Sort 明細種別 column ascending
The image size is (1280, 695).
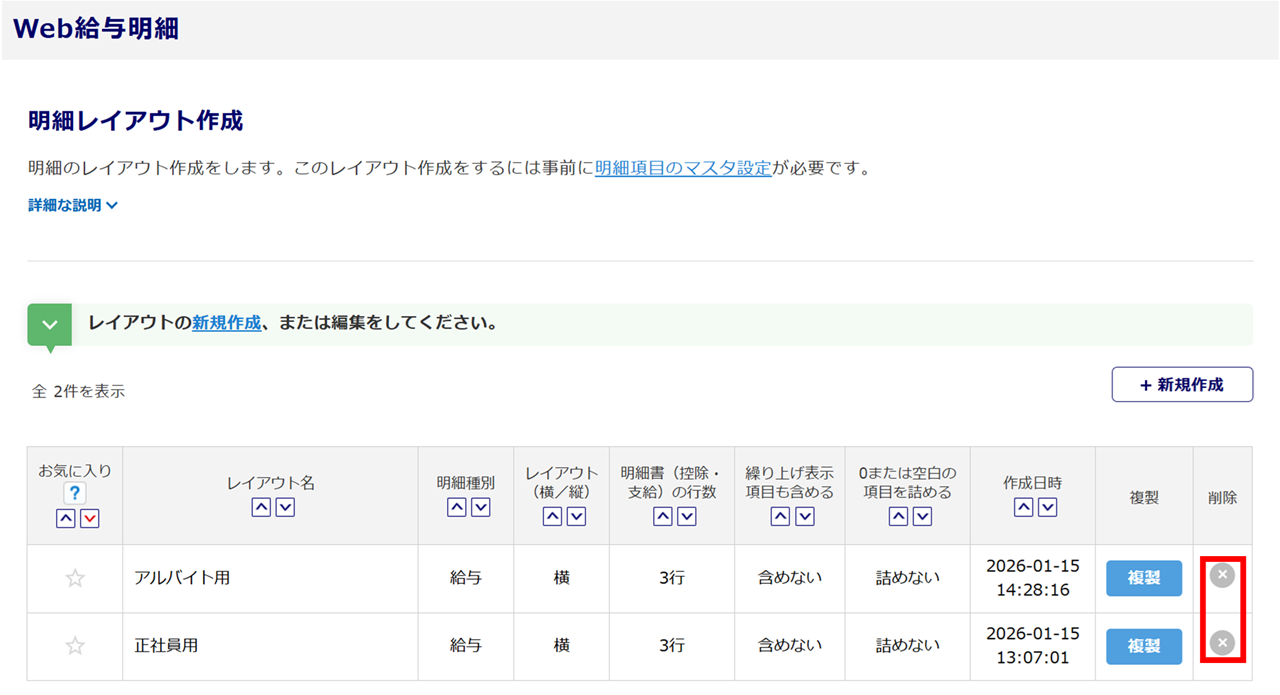pos(456,507)
